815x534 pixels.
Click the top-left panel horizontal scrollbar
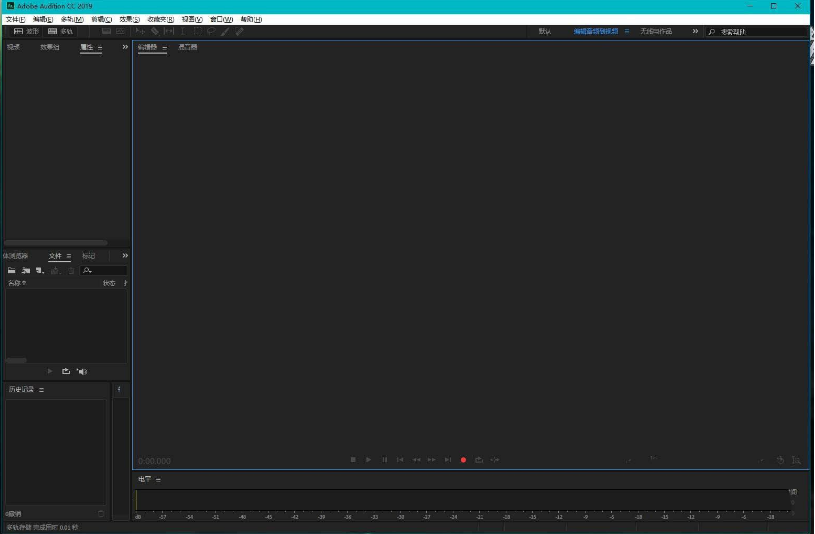pyautogui.click(x=56, y=243)
